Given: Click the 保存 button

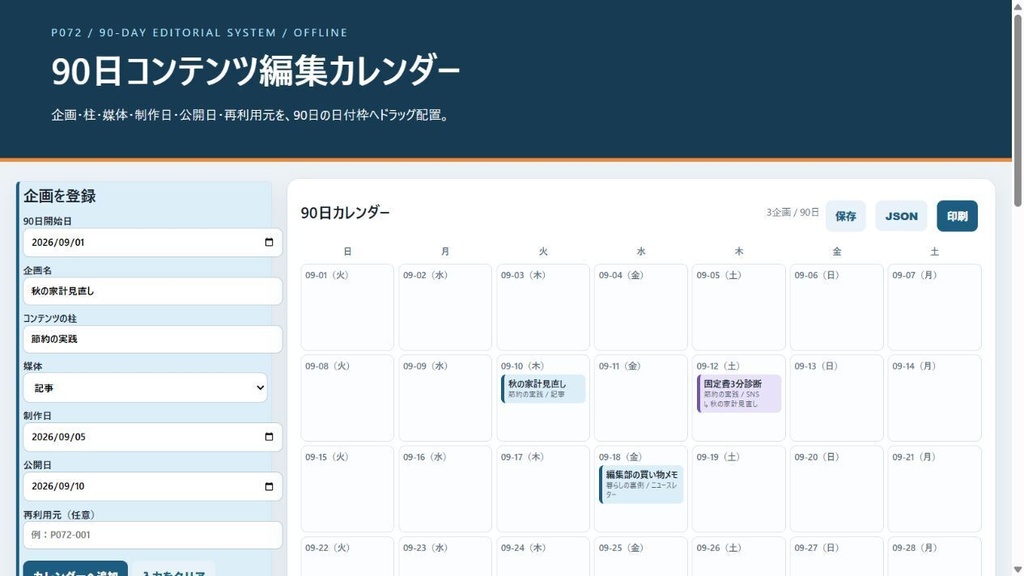Looking at the screenshot, I should [846, 216].
